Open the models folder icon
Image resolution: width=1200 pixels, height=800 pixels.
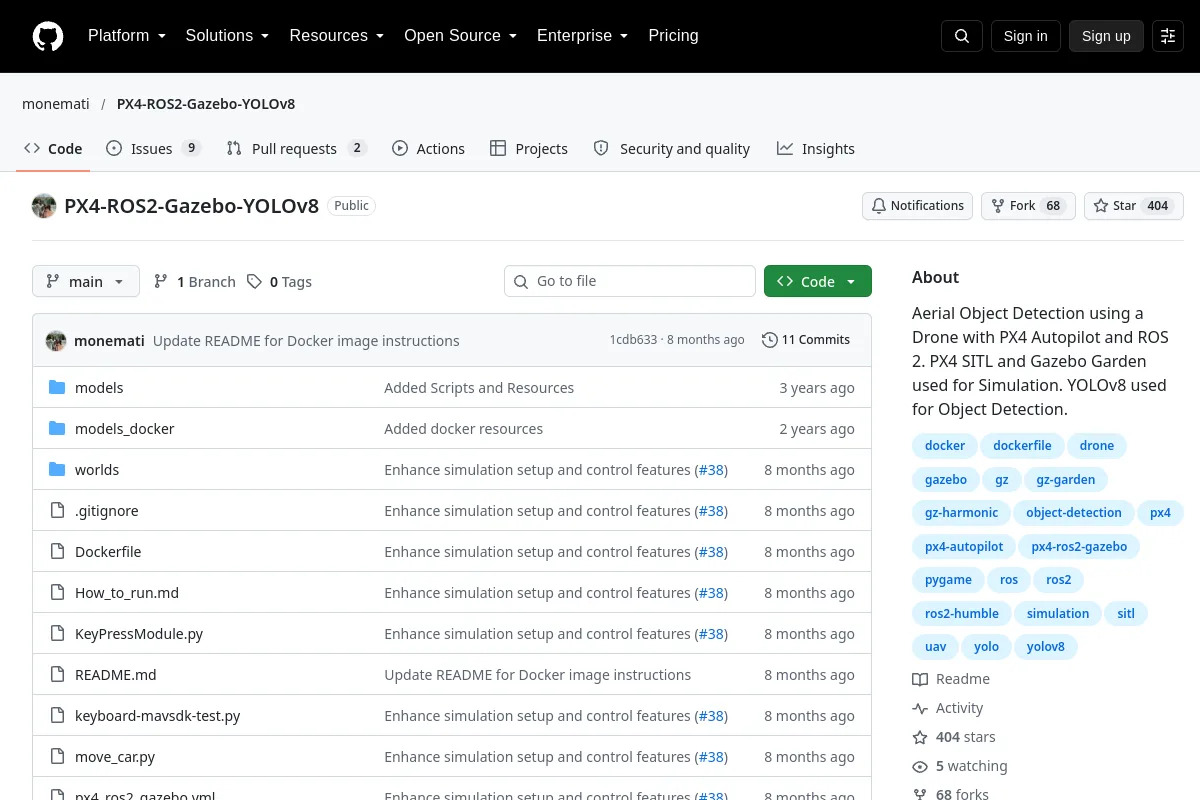(57, 388)
